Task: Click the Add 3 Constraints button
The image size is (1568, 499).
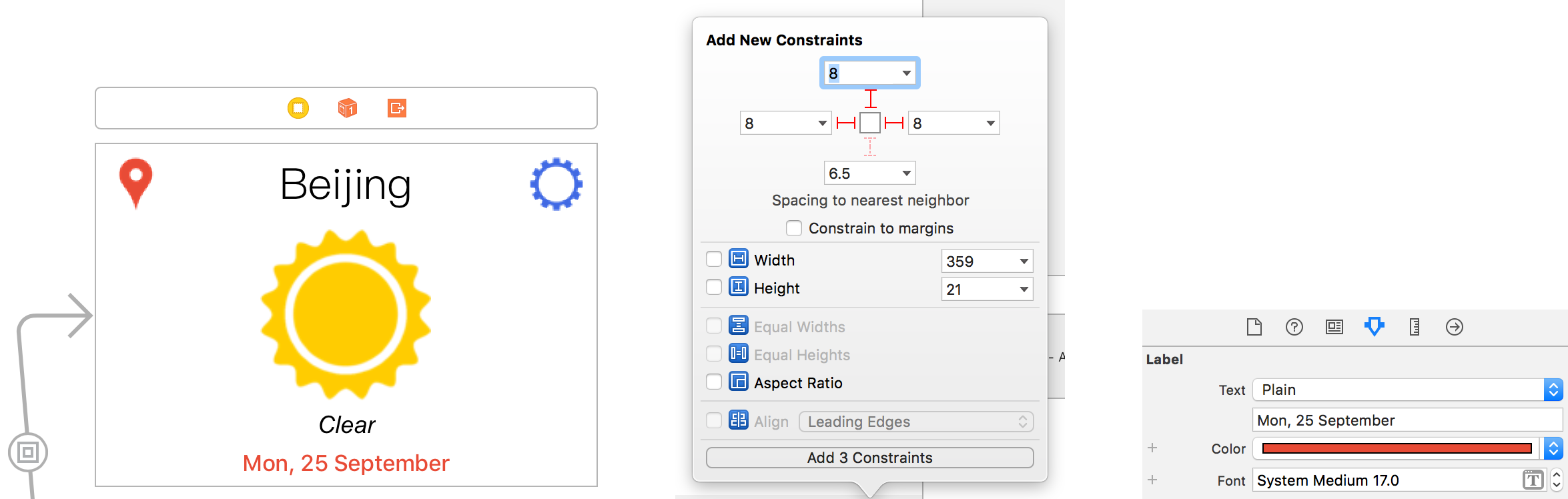Action: [x=870, y=458]
